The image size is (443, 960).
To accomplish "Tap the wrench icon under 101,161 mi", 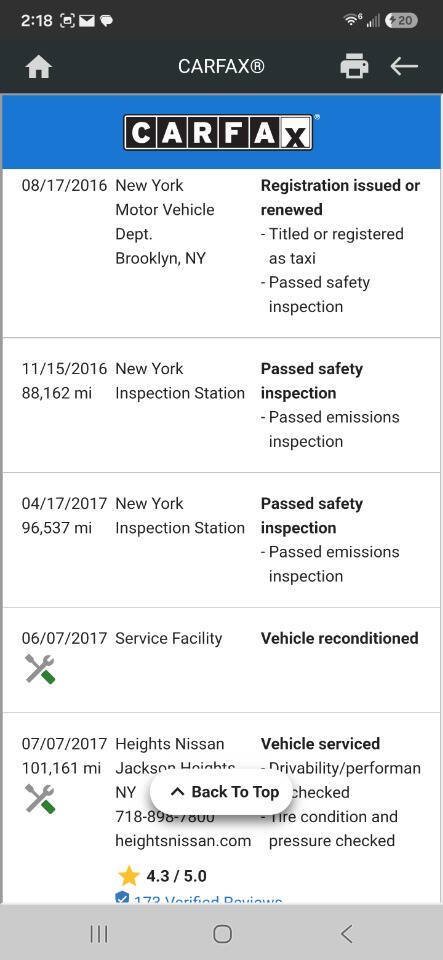I will [40, 798].
